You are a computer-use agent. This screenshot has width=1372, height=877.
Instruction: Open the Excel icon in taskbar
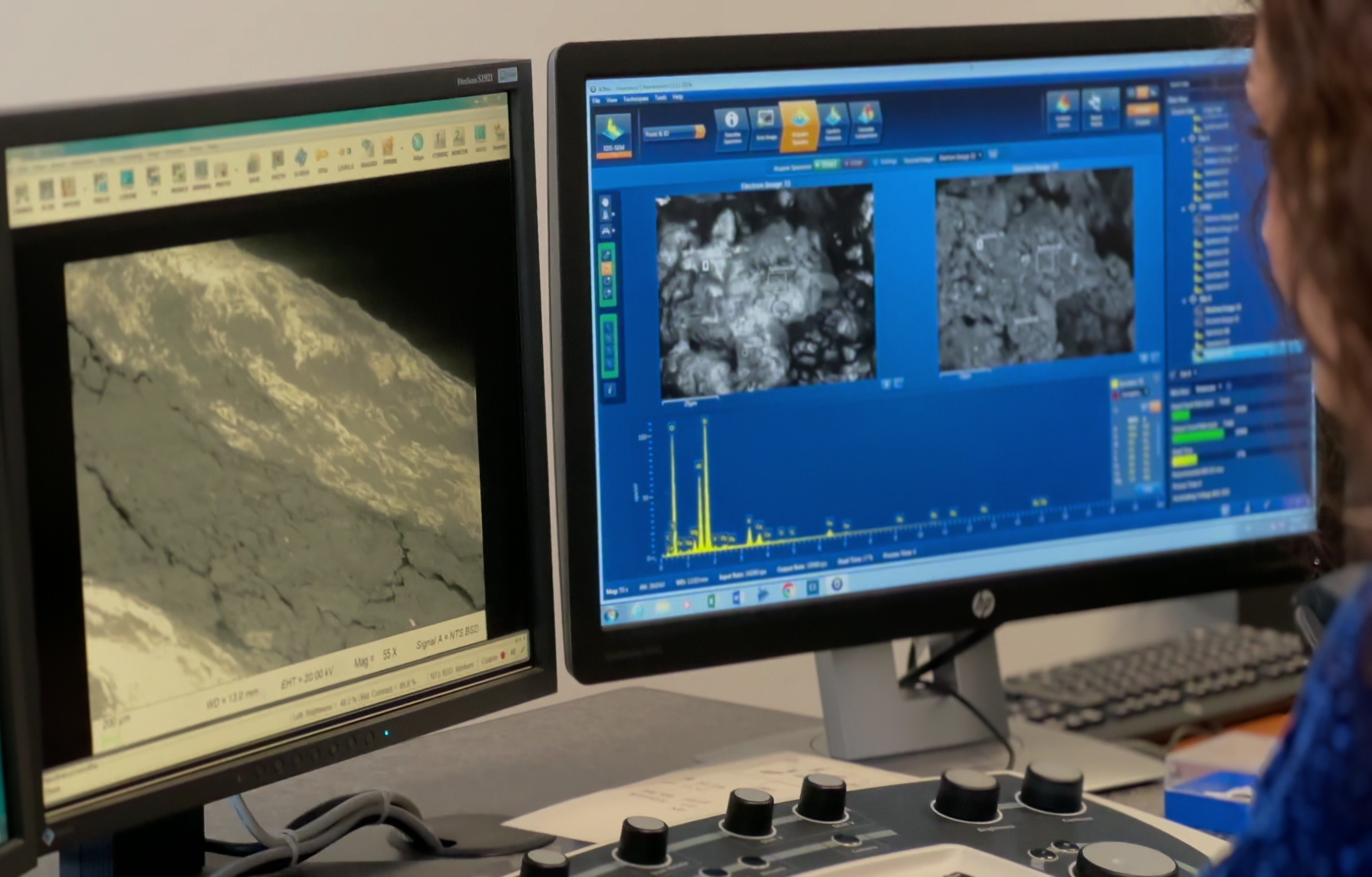pyautogui.click(x=711, y=601)
